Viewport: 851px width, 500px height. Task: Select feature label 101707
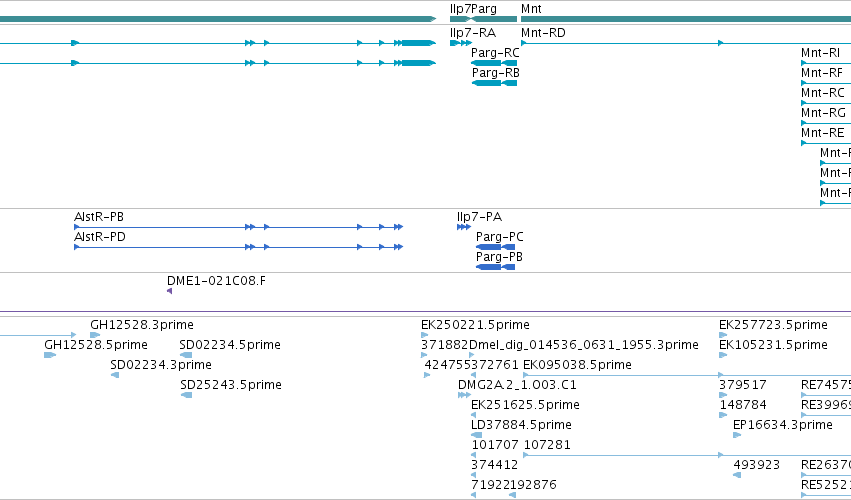[495, 446]
